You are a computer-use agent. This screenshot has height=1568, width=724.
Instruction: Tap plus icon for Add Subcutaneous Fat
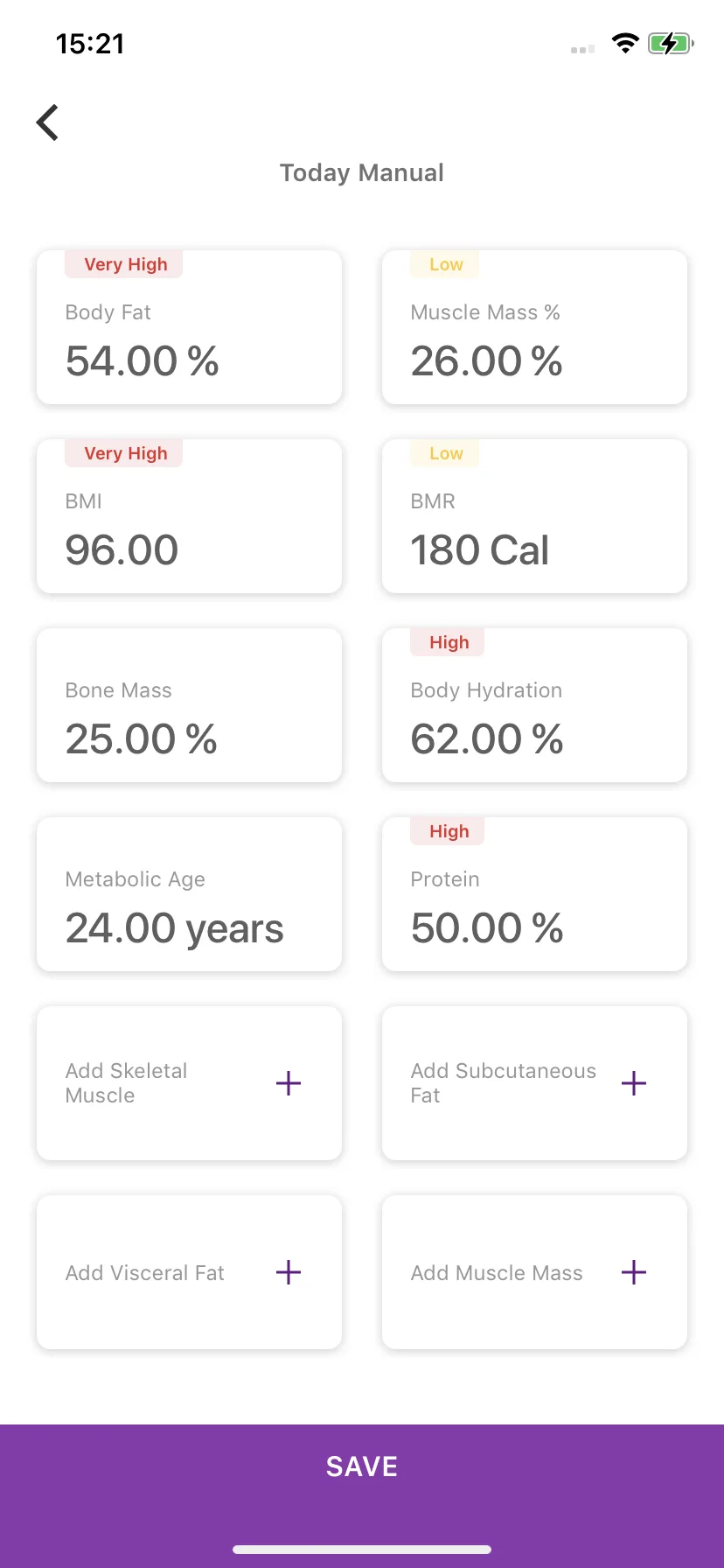pyautogui.click(x=634, y=1083)
